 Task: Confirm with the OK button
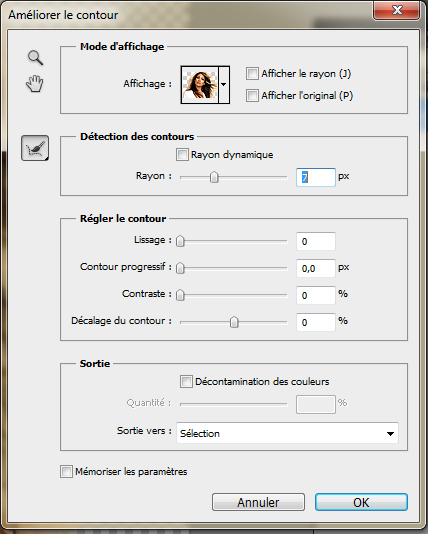(361, 502)
